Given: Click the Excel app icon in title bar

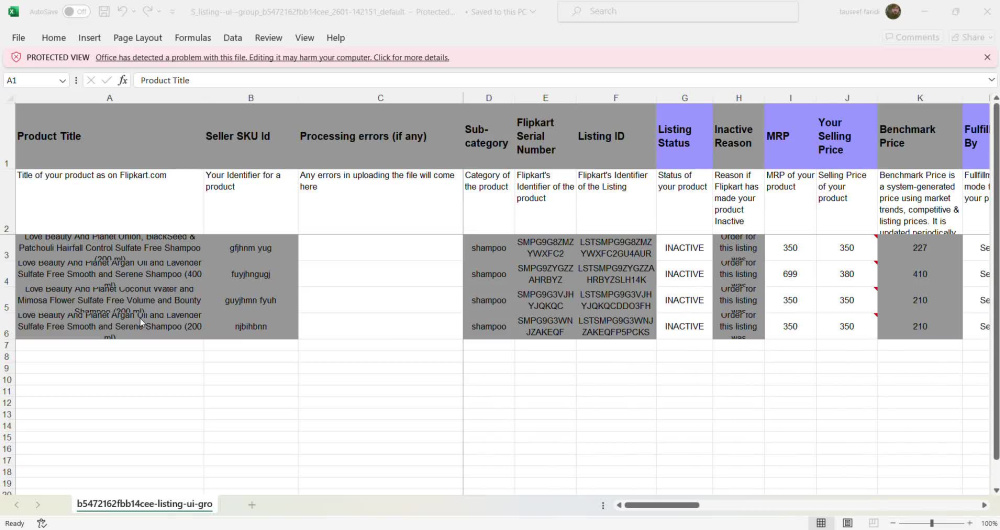Looking at the screenshot, I should click(x=13, y=11).
